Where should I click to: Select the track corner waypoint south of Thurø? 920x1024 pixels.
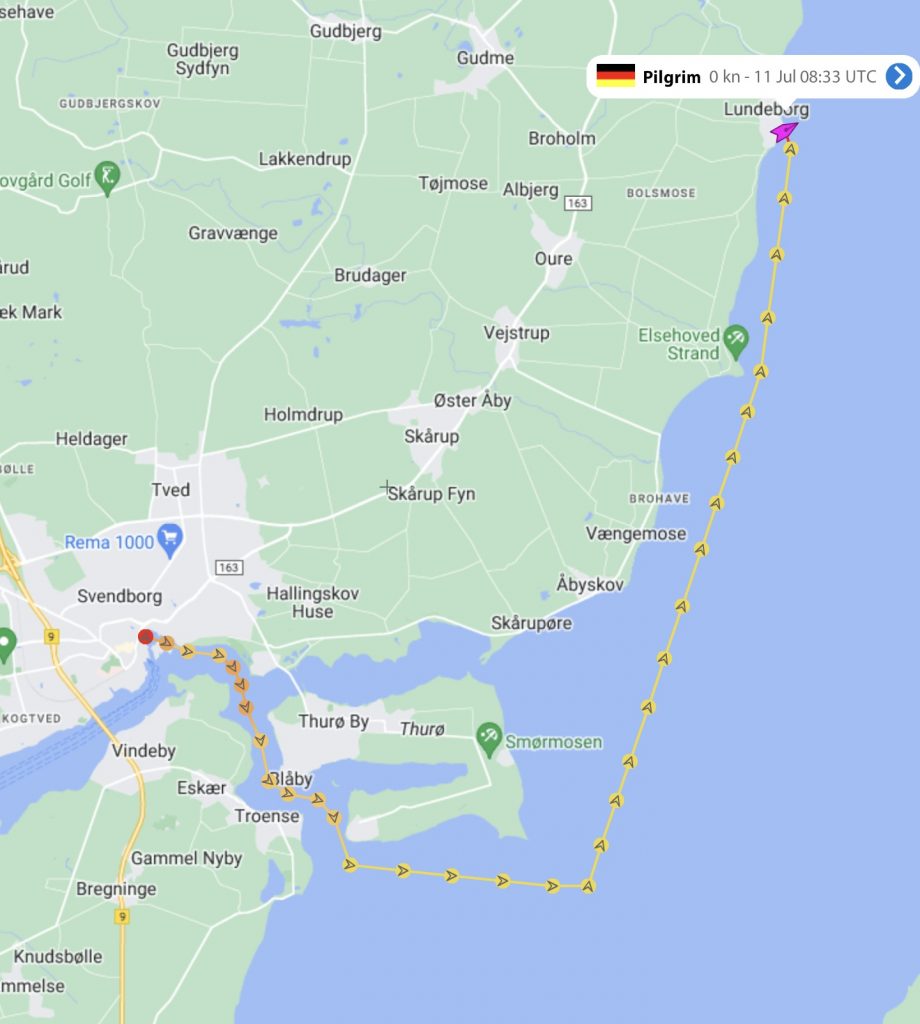(x=588, y=886)
